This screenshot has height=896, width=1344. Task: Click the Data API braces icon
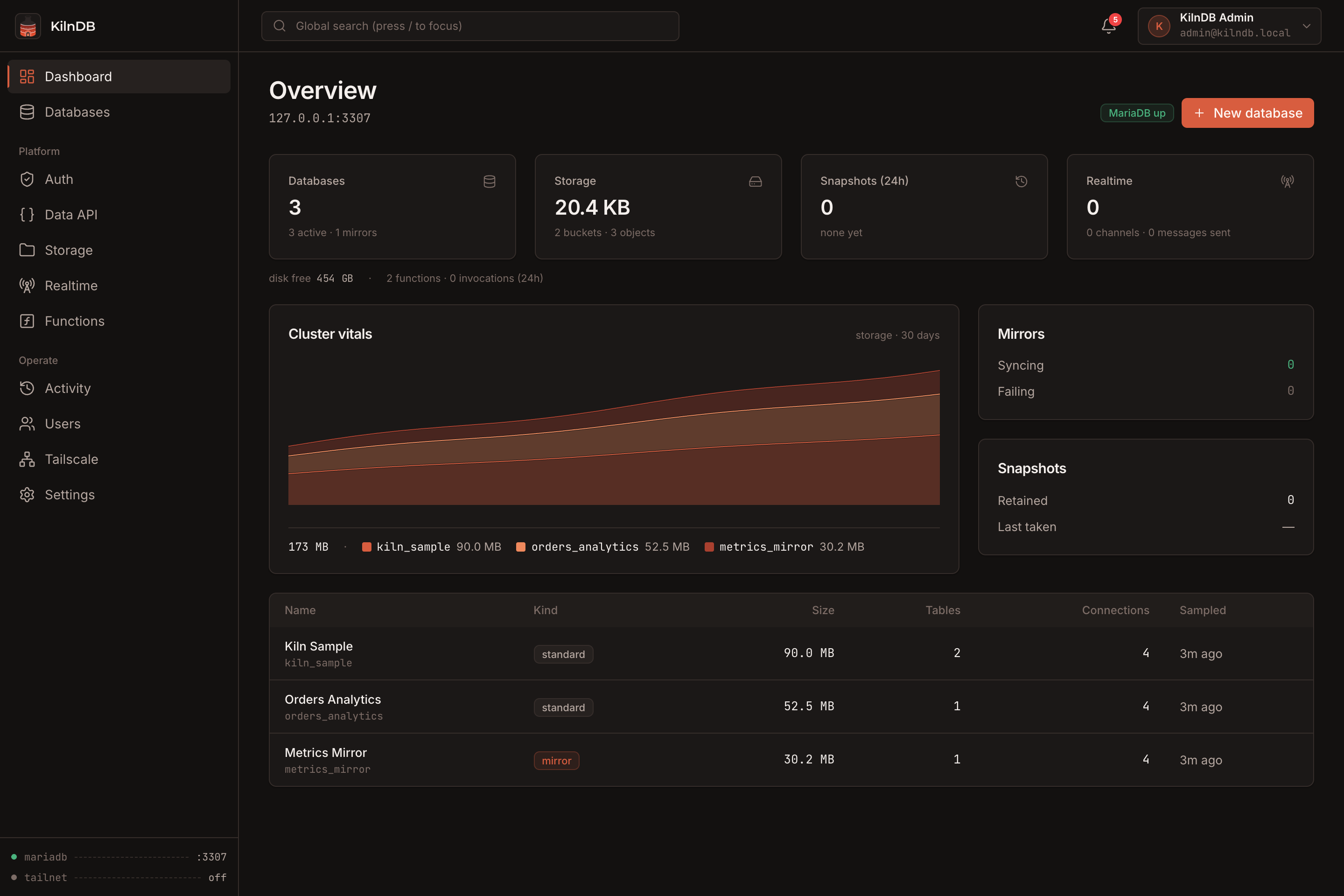tap(27, 215)
